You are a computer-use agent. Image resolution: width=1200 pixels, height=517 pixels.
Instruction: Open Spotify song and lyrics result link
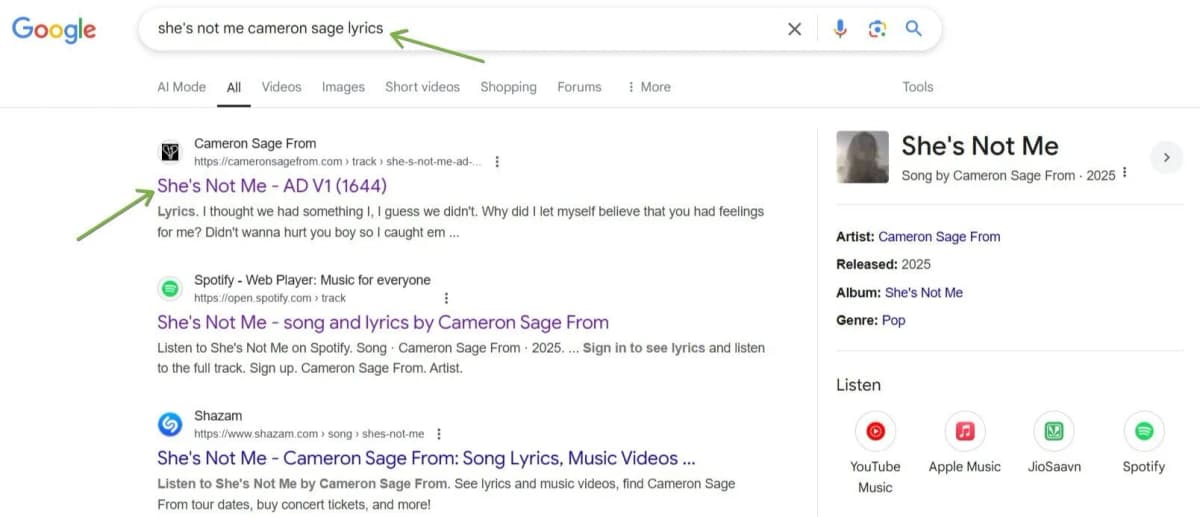pyautogui.click(x=383, y=322)
